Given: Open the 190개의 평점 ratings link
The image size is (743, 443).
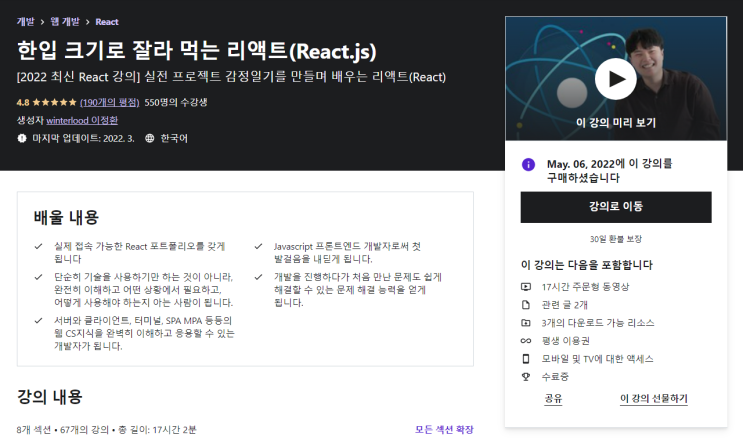Looking at the screenshot, I should point(109,102).
